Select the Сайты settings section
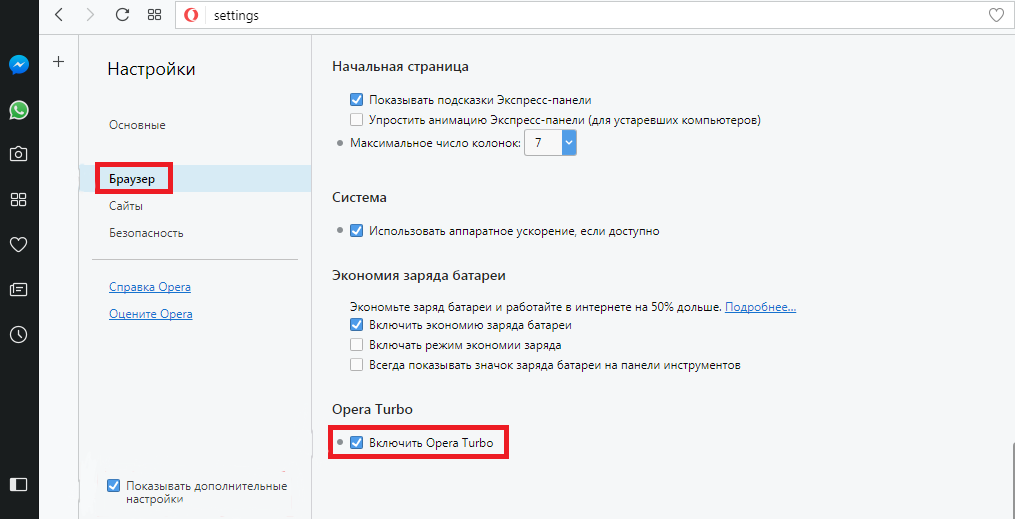Viewport: 1015px width, 519px height. [126, 206]
